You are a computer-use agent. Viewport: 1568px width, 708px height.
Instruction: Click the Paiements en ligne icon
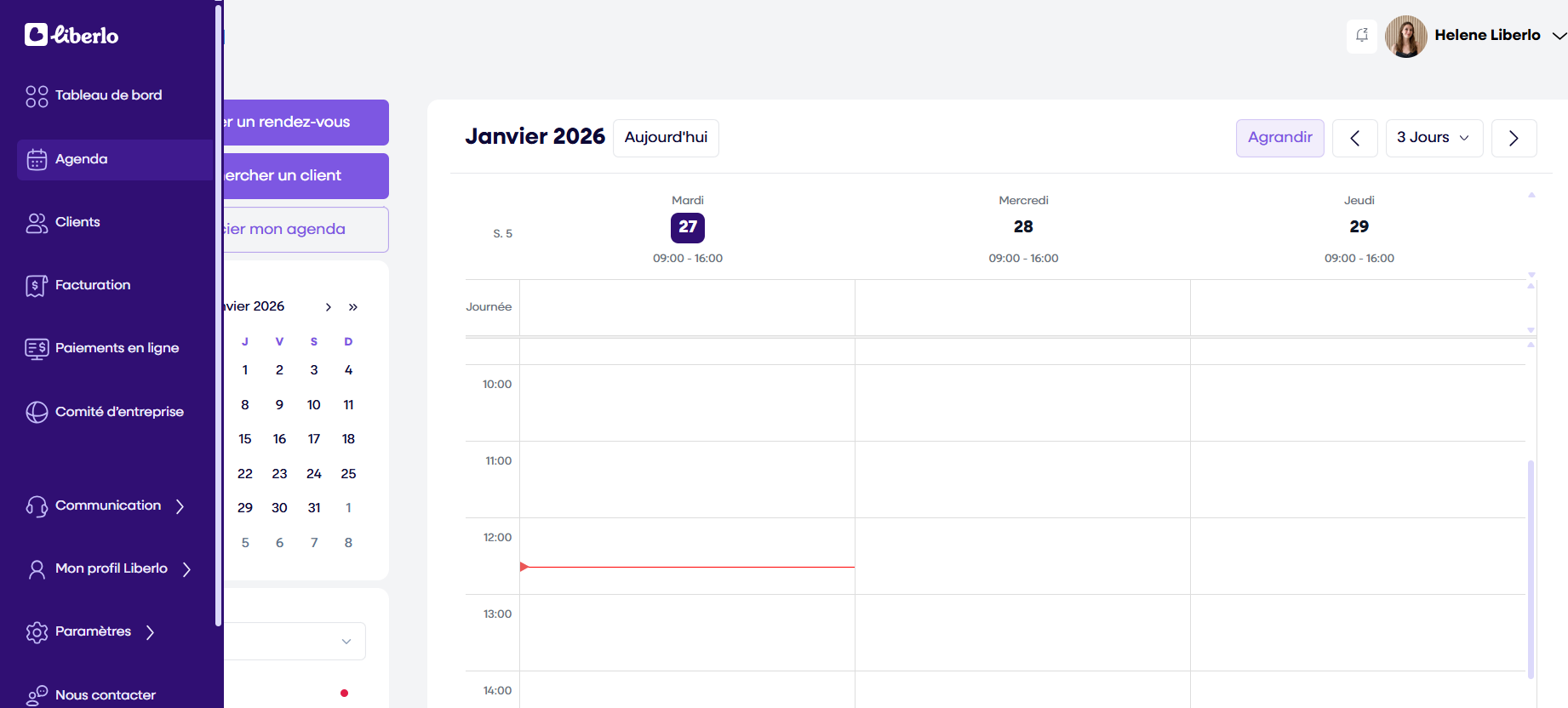pos(37,349)
